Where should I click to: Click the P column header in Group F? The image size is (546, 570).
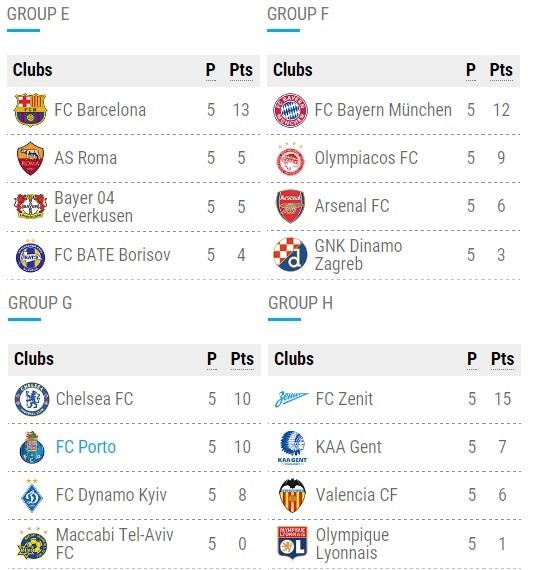coord(471,70)
